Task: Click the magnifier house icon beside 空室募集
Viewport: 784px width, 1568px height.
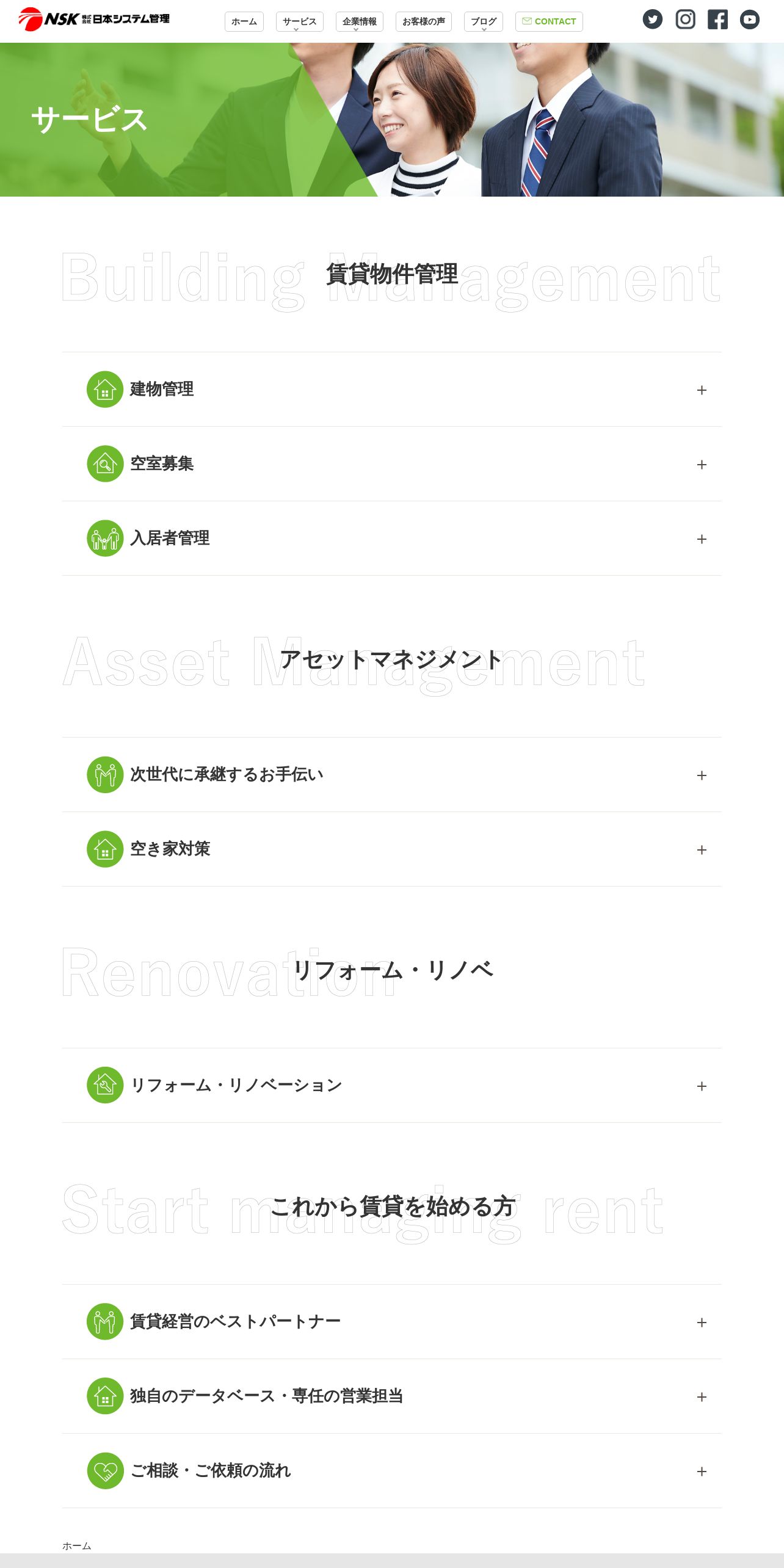Action: pyautogui.click(x=105, y=464)
